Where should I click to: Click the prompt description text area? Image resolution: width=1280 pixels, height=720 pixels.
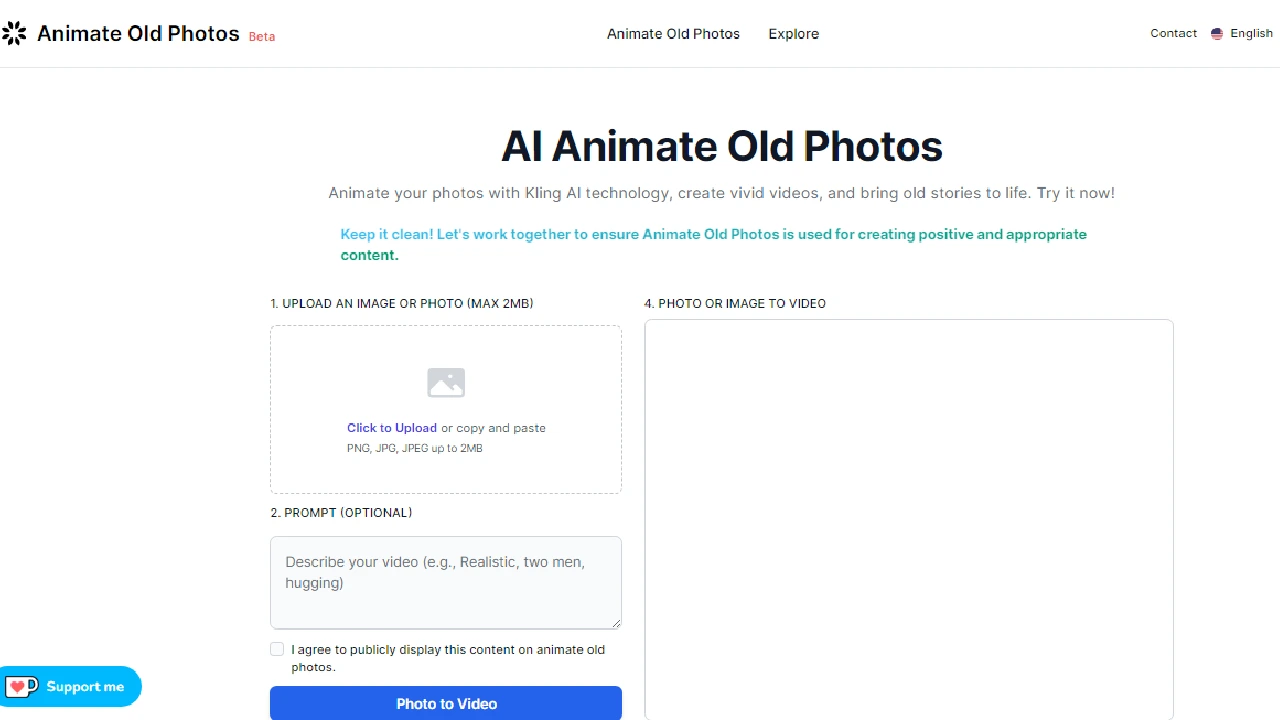coord(446,582)
